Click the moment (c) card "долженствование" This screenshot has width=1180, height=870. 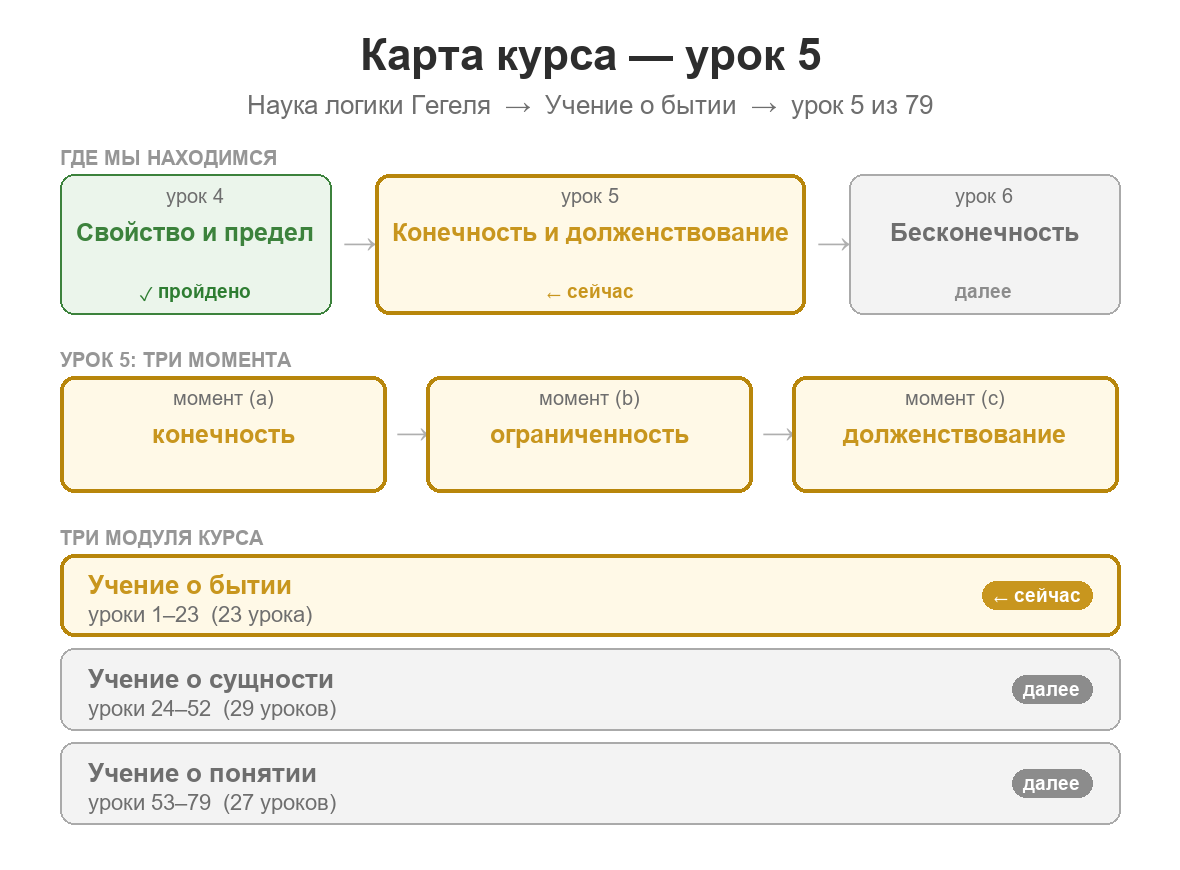pyautogui.click(x=955, y=434)
